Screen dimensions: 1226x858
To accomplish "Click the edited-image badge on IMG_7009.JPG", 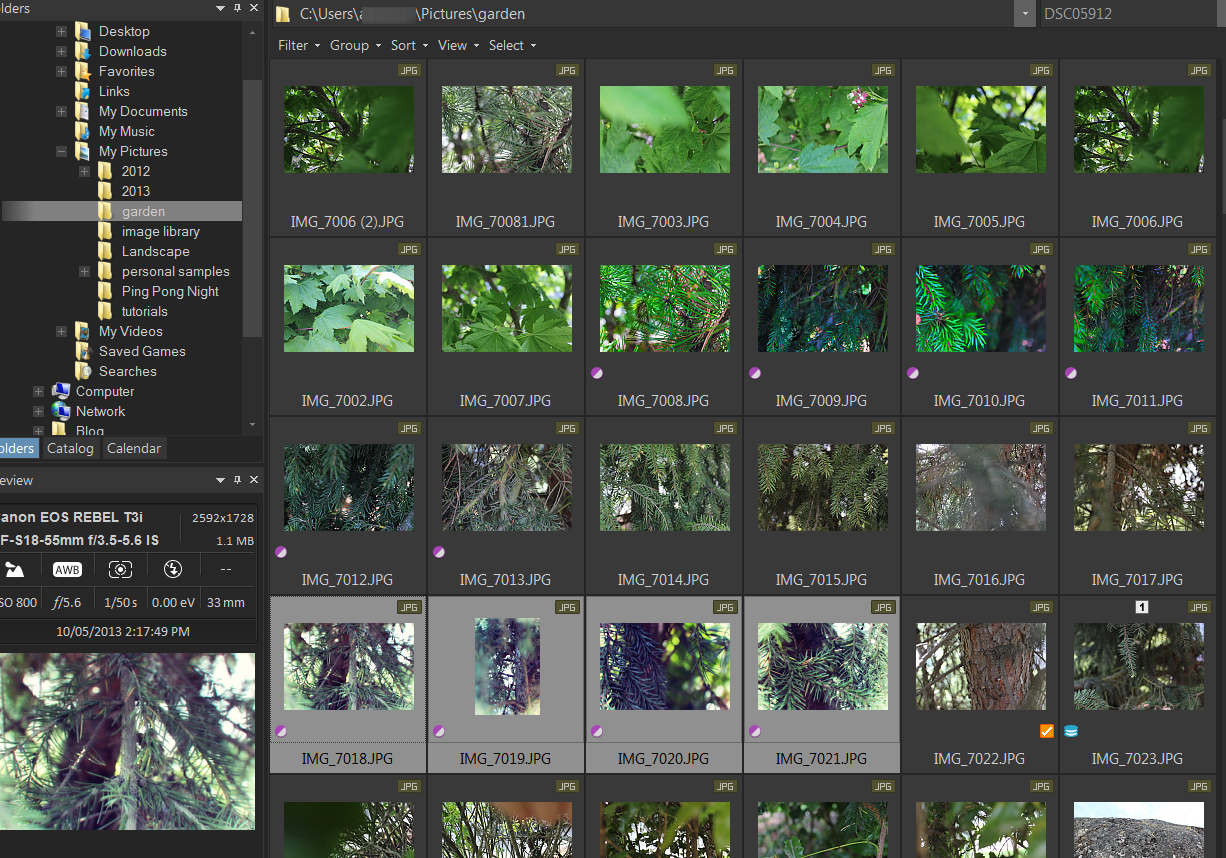I will coord(755,373).
